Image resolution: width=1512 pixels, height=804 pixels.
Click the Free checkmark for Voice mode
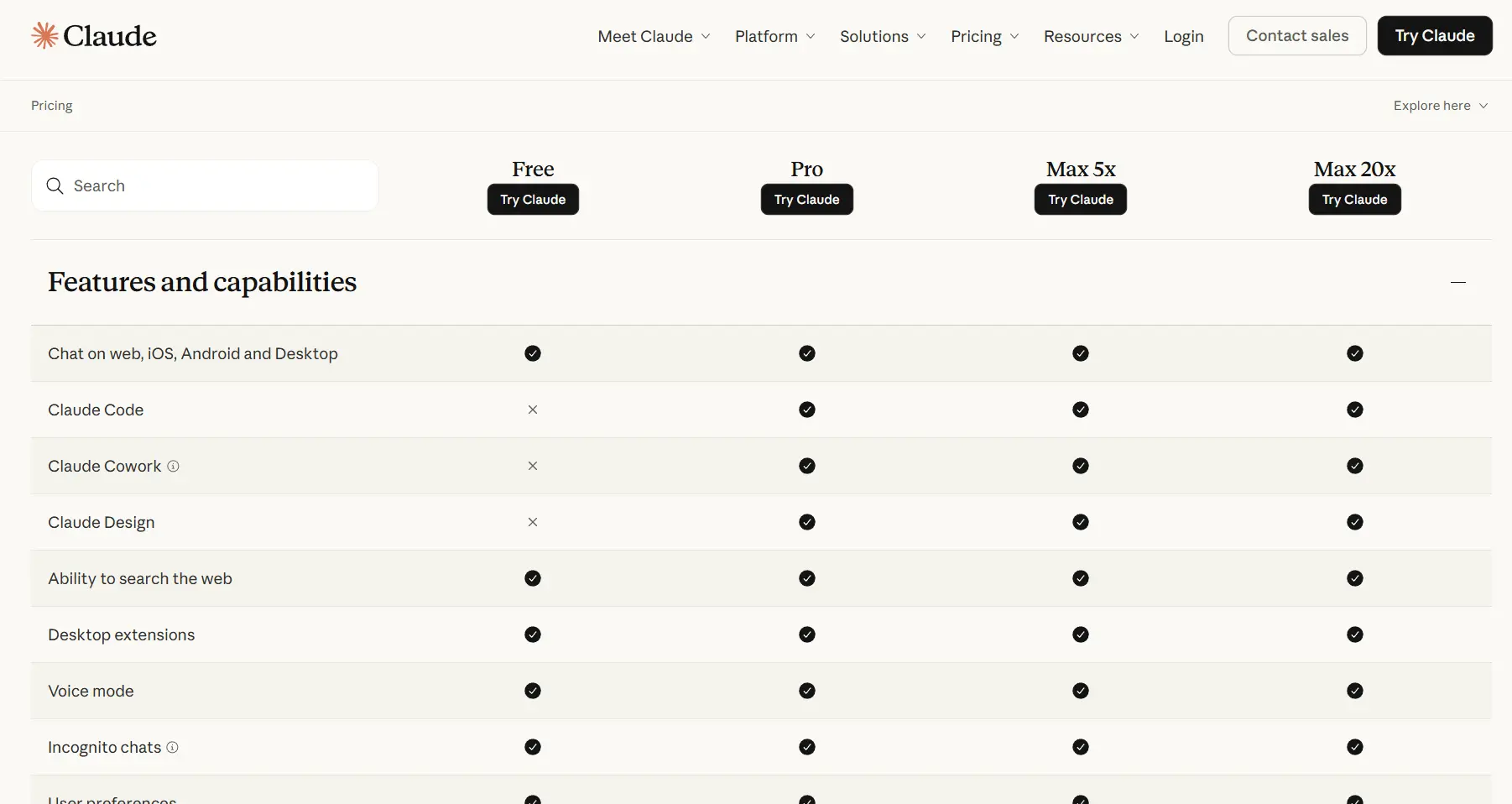(x=533, y=691)
